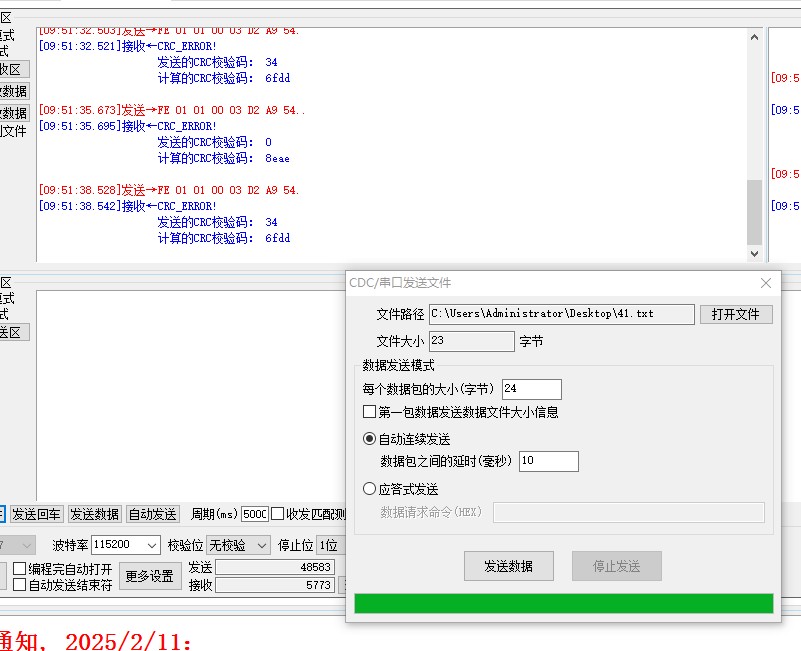Click the 自动发送 button

tap(152, 514)
